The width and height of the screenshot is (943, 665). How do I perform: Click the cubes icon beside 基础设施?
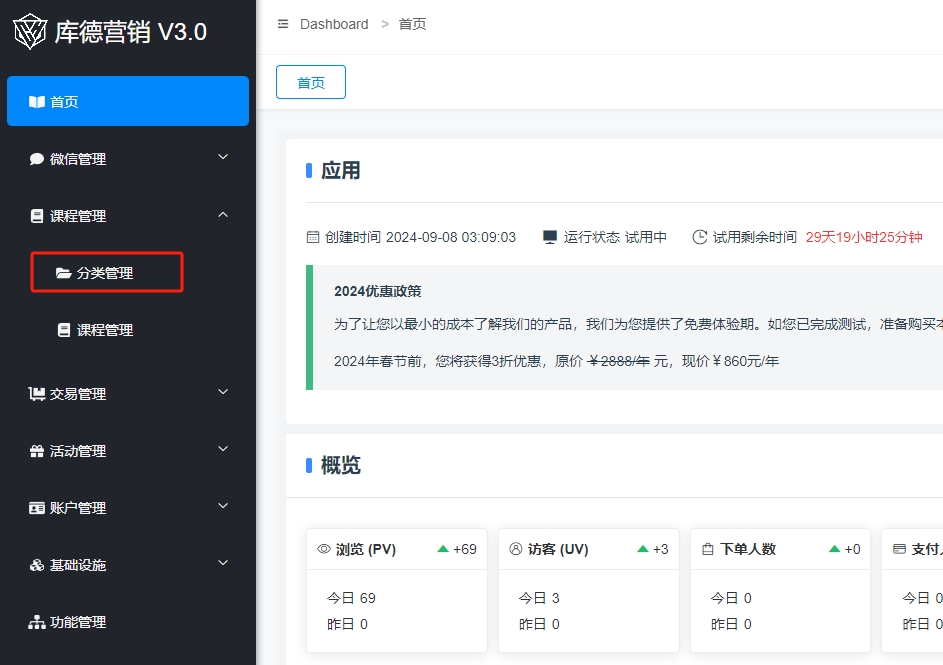tap(37, 565)
